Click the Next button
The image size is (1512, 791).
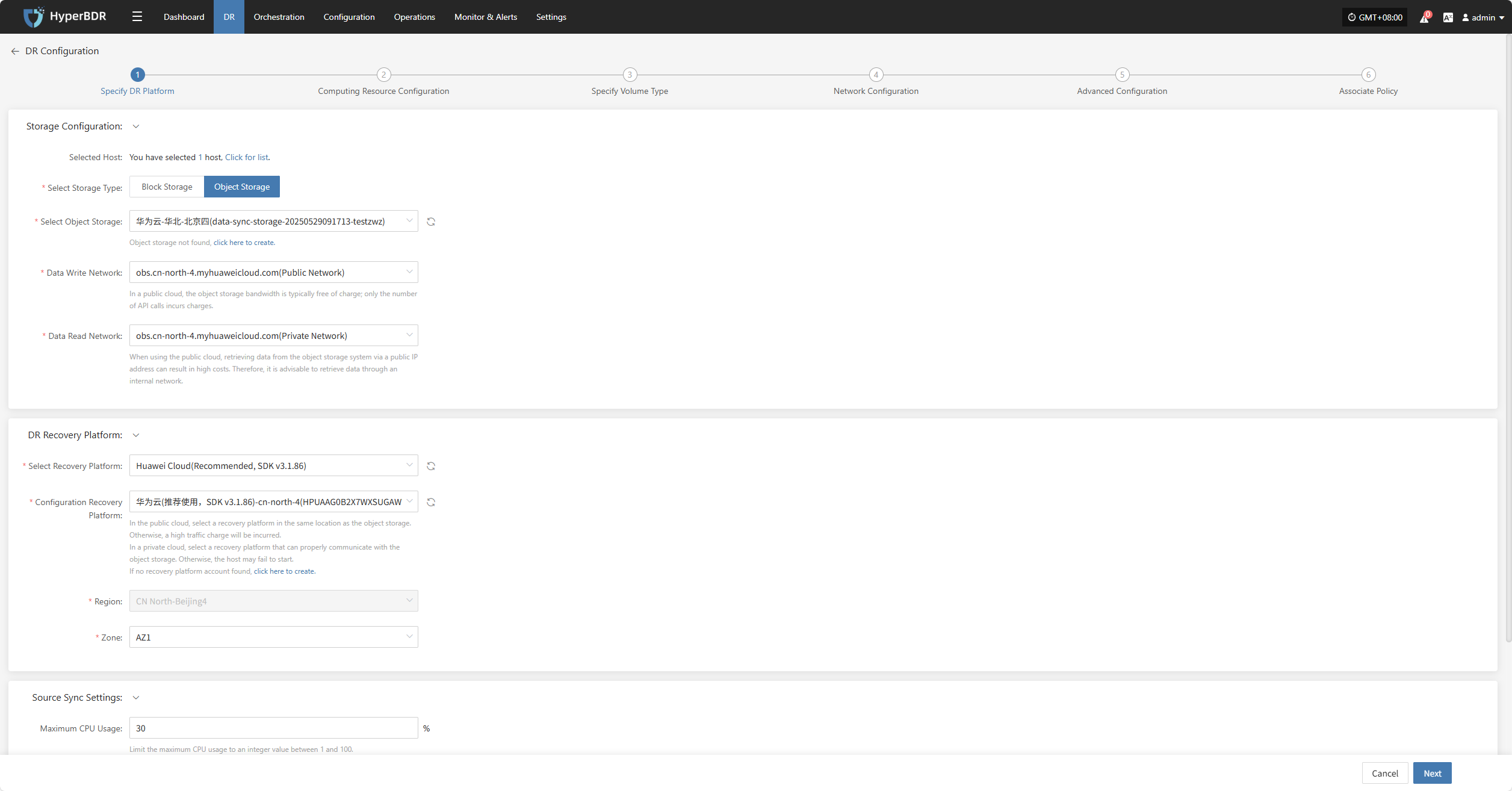tap(1432, 774)
